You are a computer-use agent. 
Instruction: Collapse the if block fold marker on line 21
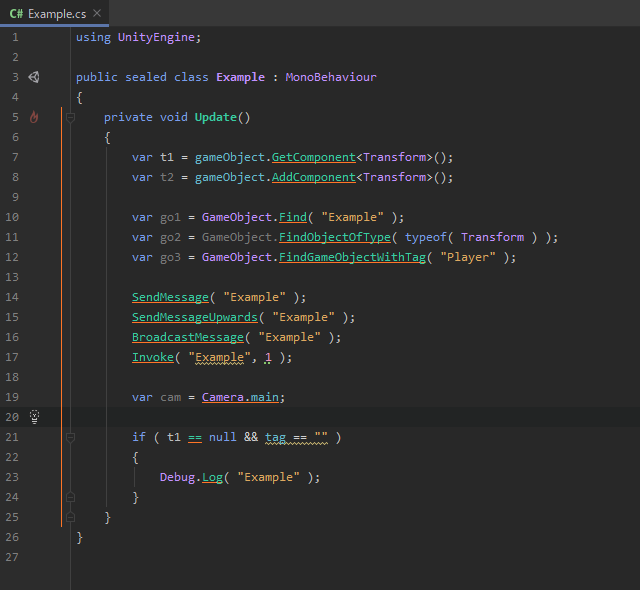coord(70,437)
